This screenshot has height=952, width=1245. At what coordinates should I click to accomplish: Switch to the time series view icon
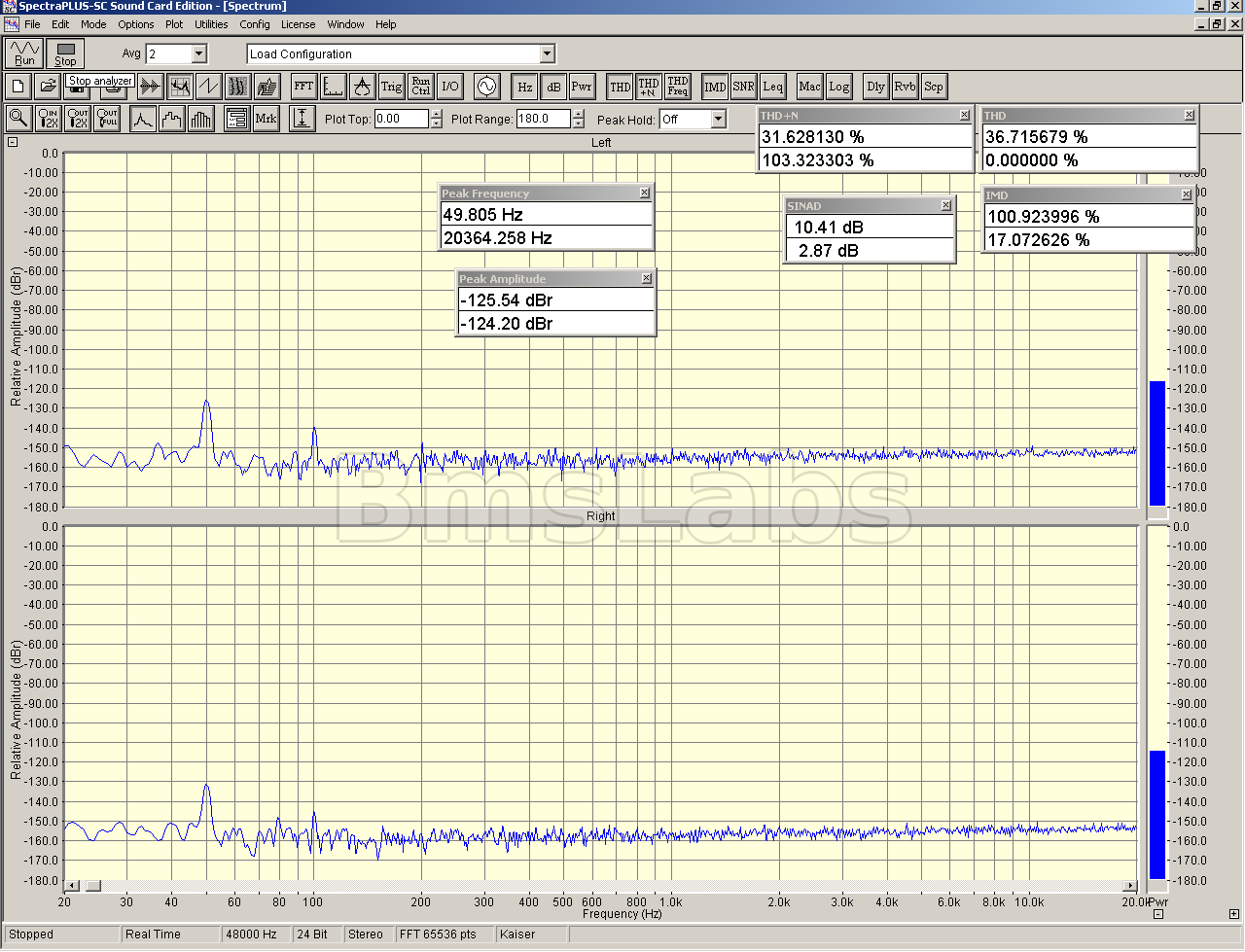pyautogui.click(x=150, y=87)
